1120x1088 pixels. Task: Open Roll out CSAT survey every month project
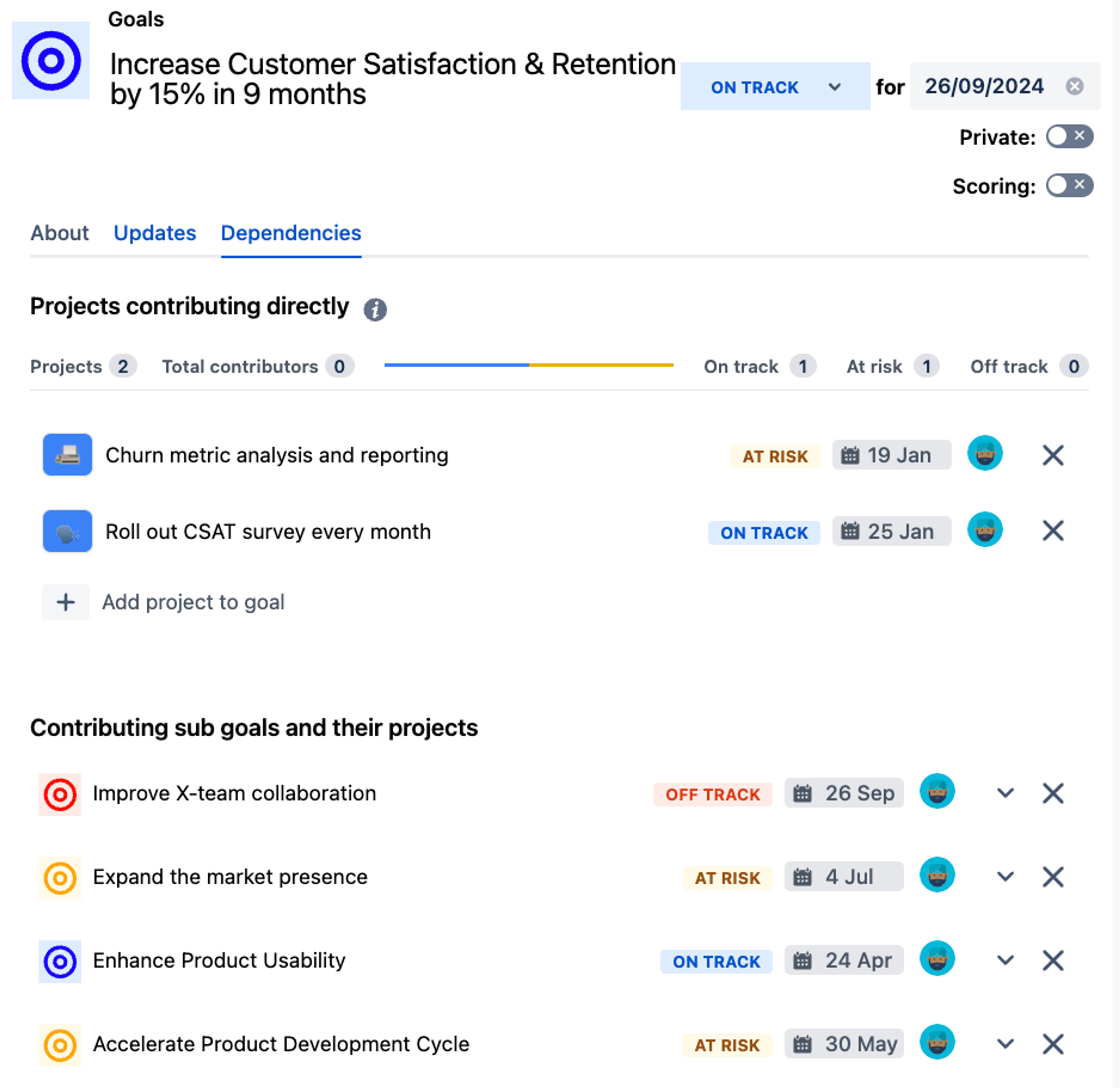(268, 532)
